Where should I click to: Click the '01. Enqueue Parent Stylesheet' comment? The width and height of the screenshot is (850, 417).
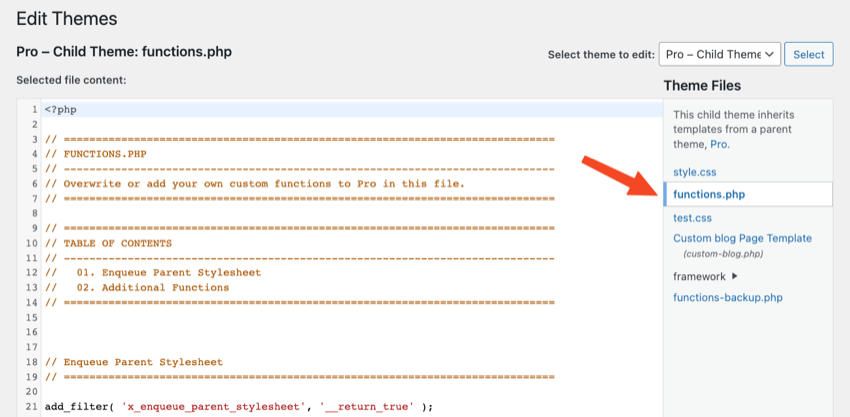[x=168, y=272]
